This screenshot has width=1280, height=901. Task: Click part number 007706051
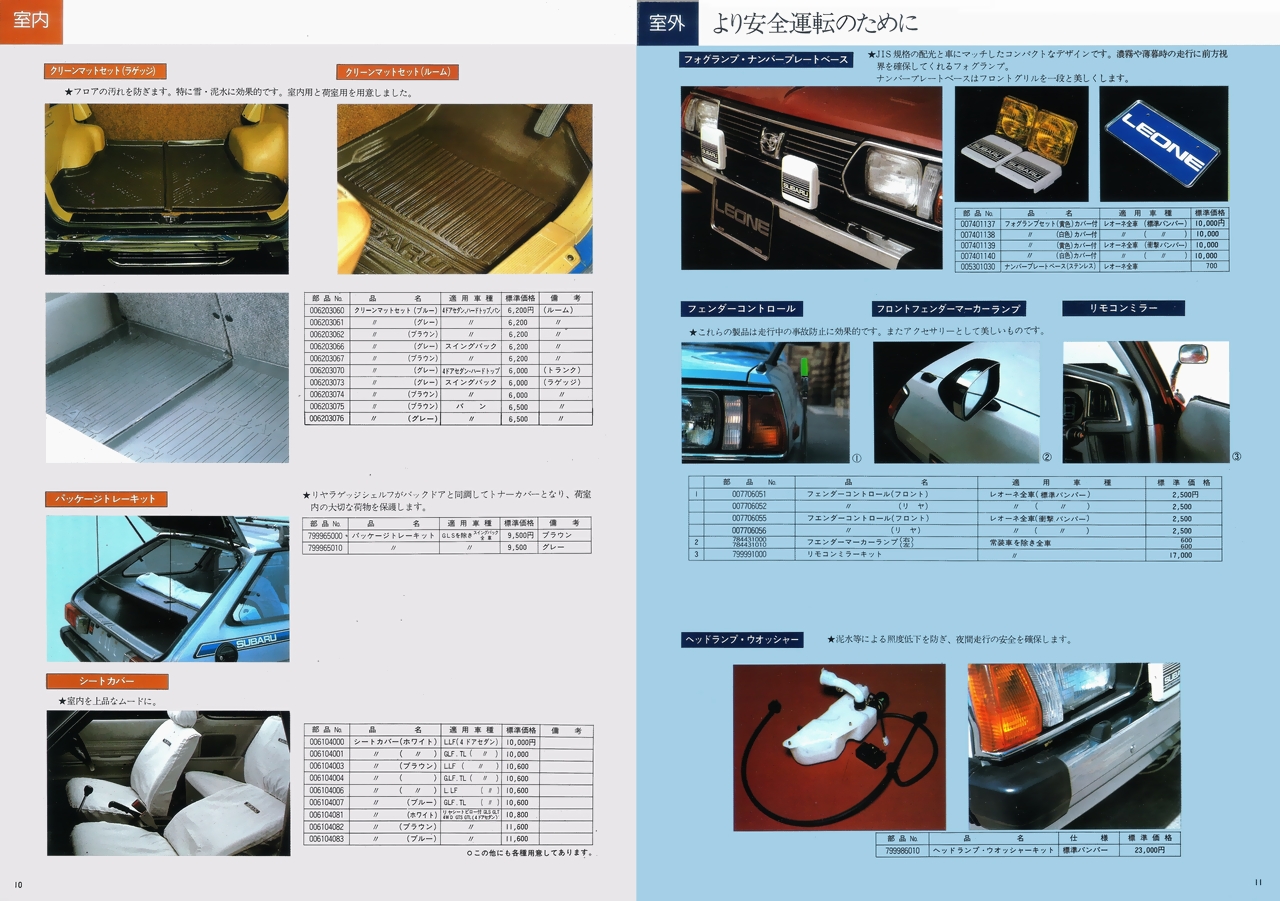point(749,494)
